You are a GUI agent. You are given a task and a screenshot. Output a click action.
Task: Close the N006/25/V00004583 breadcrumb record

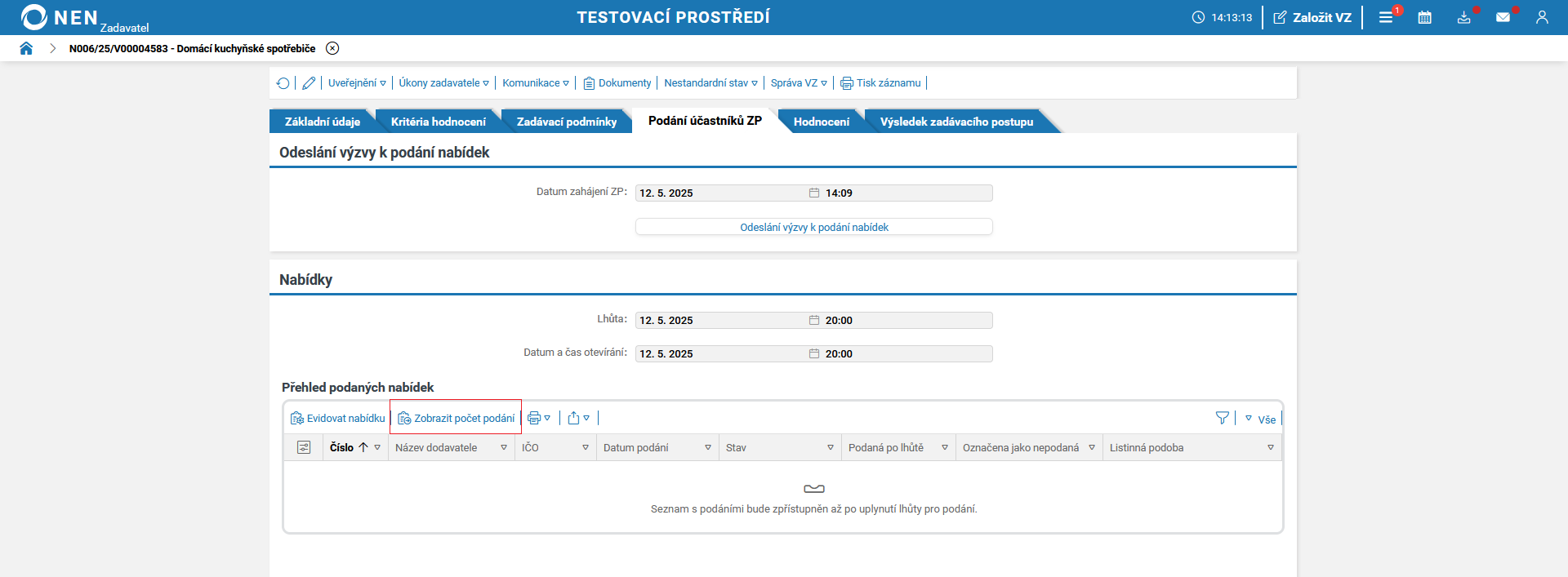pyautogui.click(x=332, y=48)
